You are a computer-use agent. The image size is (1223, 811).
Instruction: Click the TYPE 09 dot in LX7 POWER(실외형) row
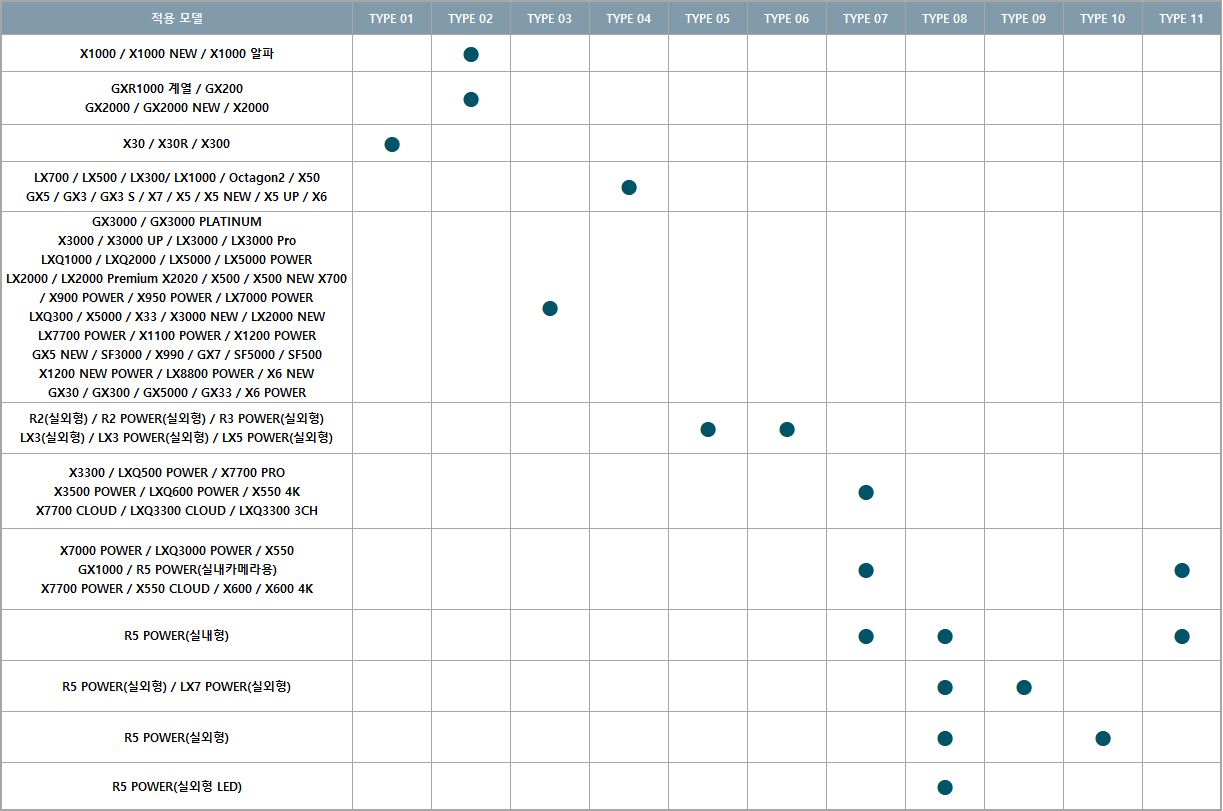click(1024, 687)
